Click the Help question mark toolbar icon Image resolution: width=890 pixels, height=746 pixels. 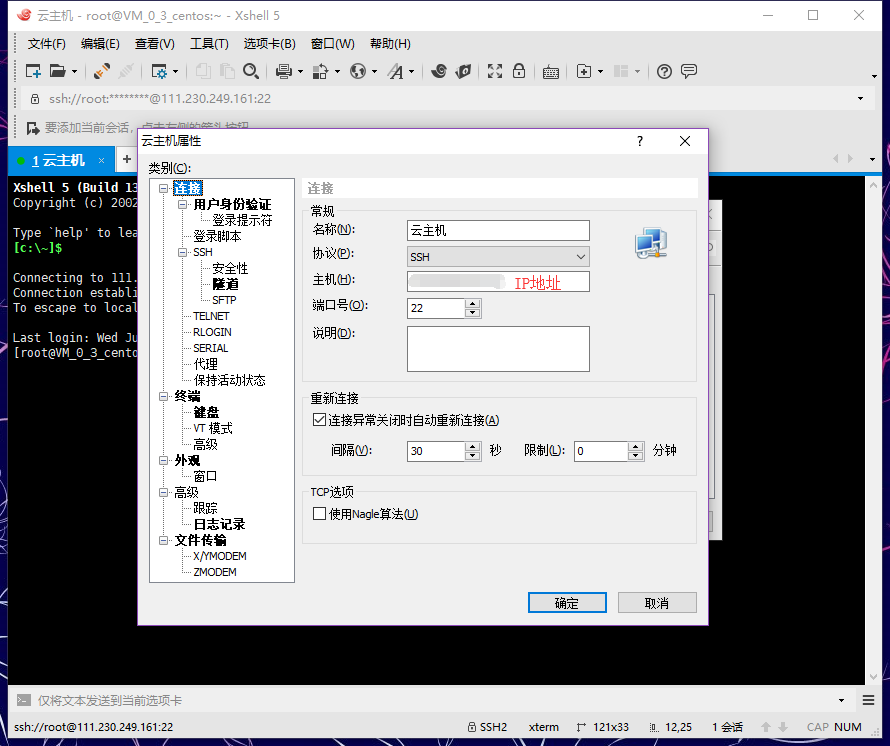(664, 72)
